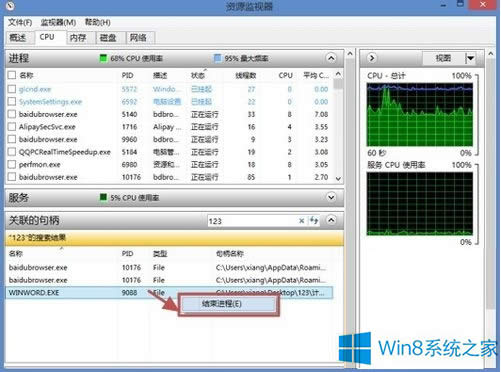Click the left pane scroll-up arrow
The height and width of the screenshot is (372, 501).
click(x=350, y=53)
